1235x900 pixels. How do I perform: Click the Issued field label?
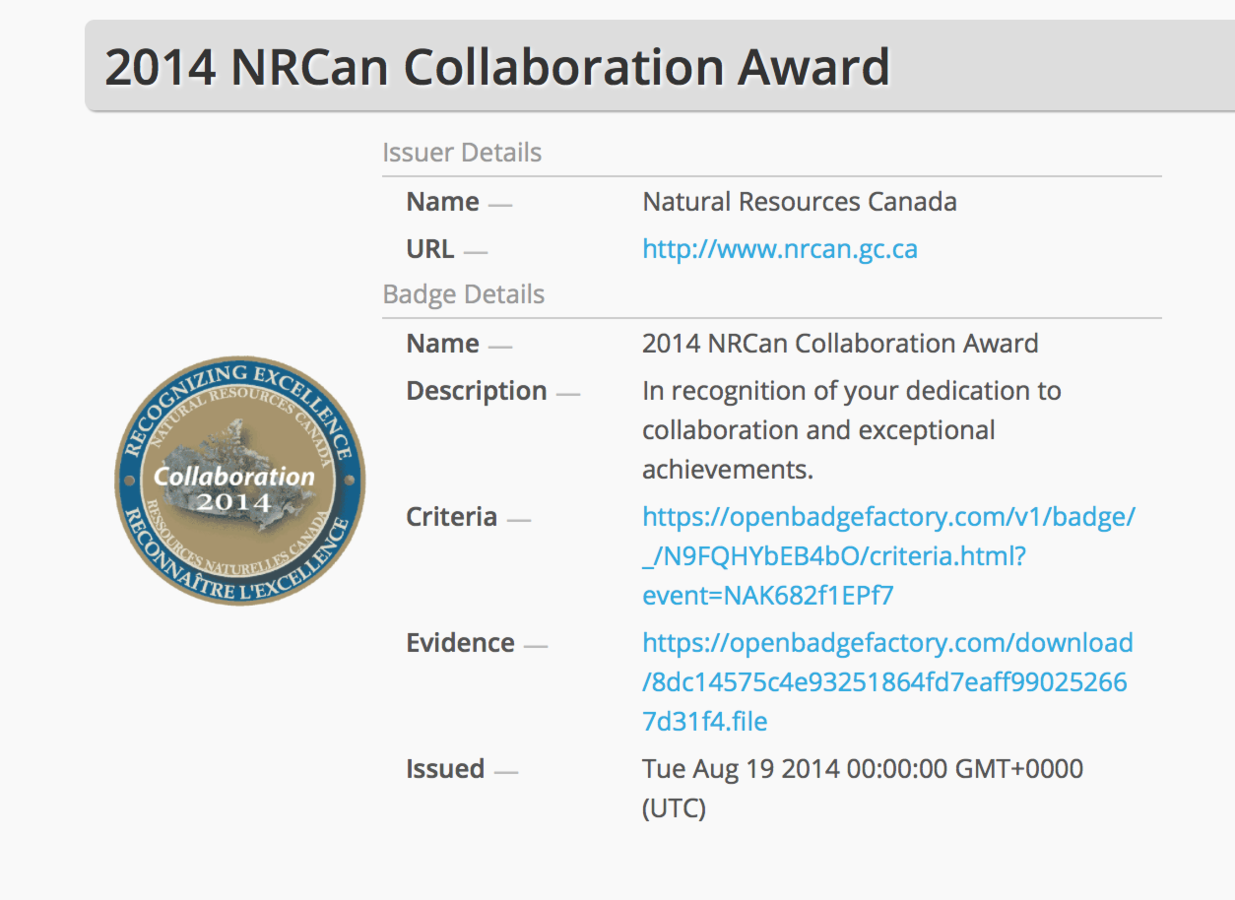pyautogui.click(x=445, y=769)
